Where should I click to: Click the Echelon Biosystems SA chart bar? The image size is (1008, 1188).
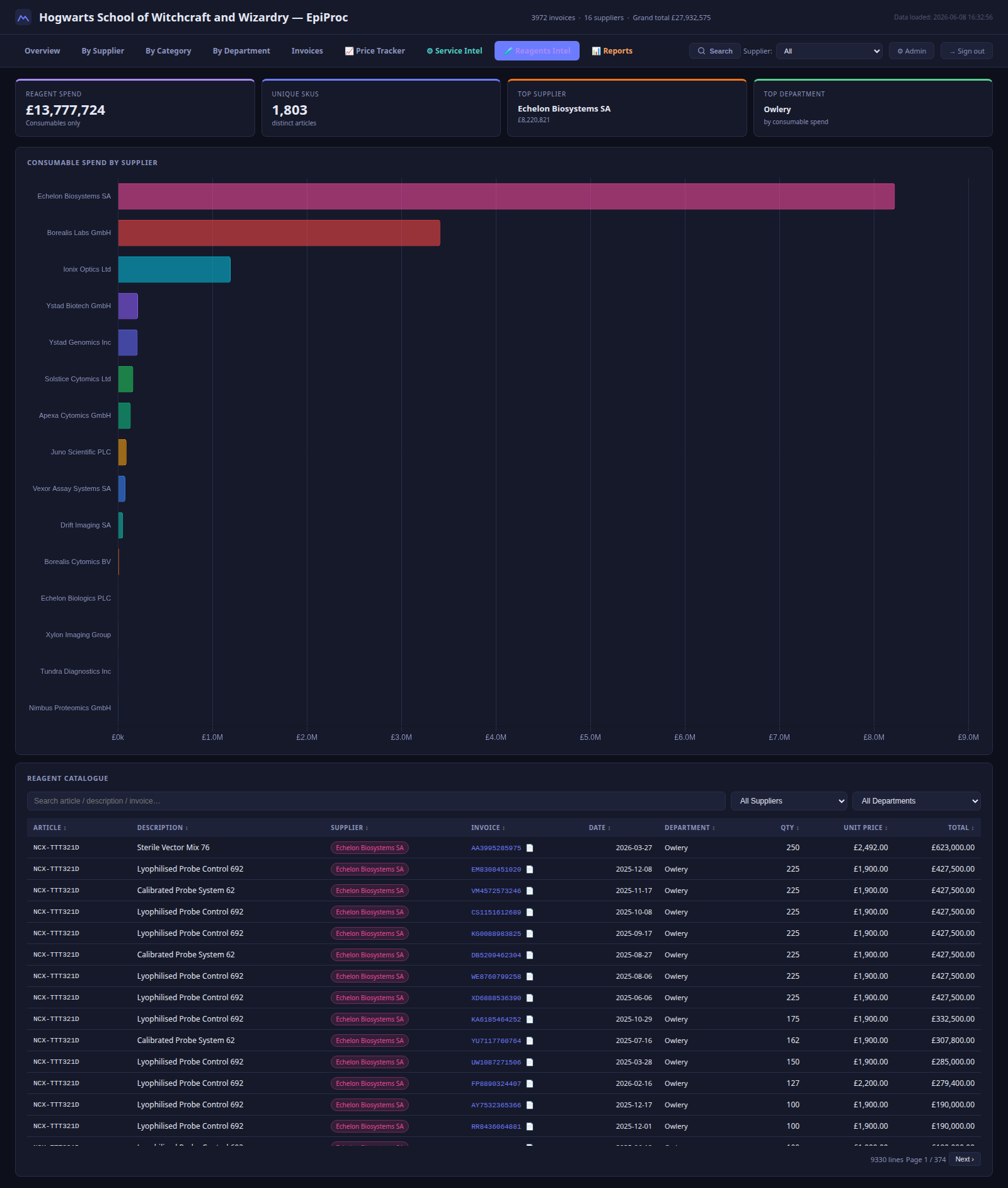pos(506,197)
